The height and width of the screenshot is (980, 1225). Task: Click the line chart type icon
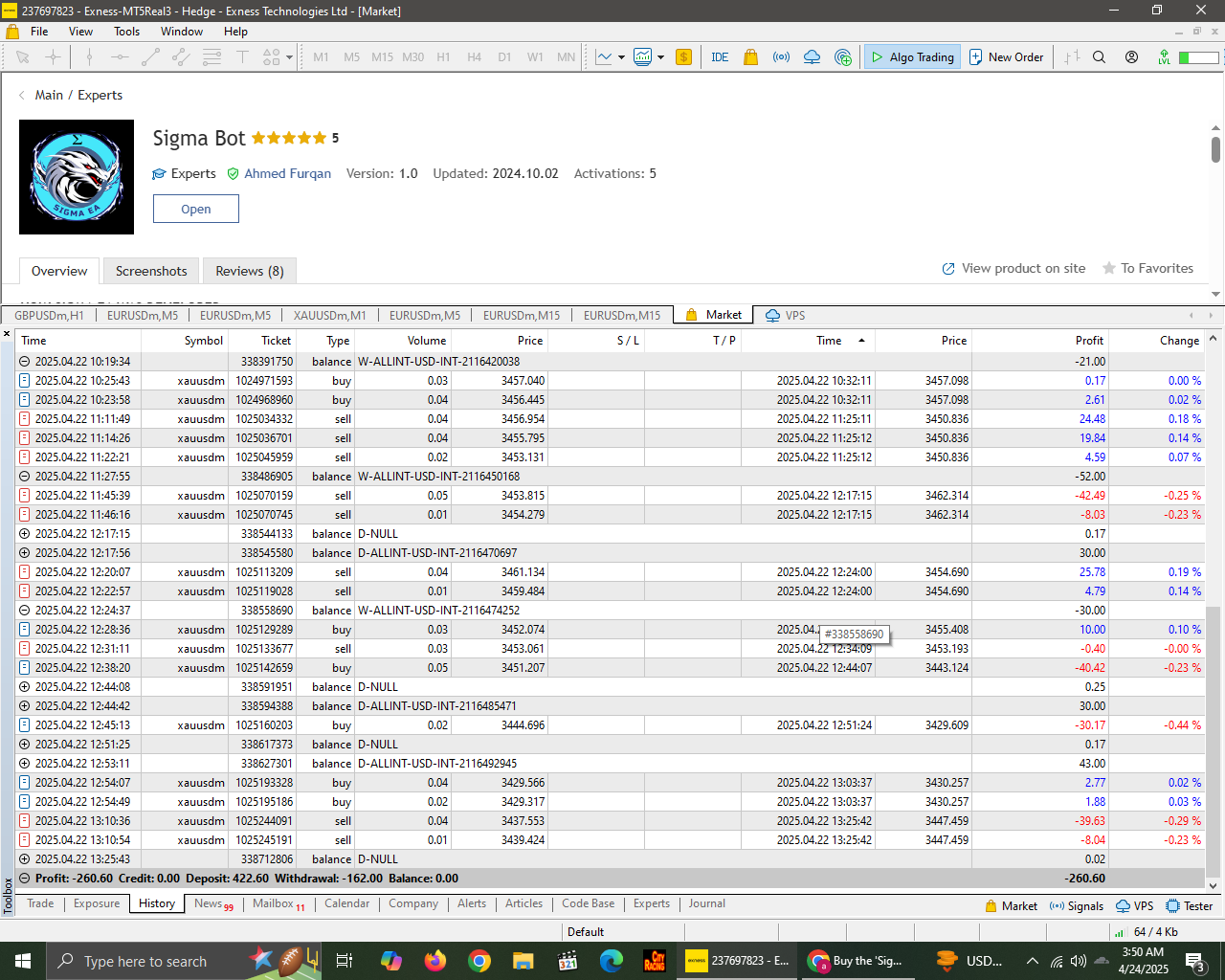click(x=604, y=57)
